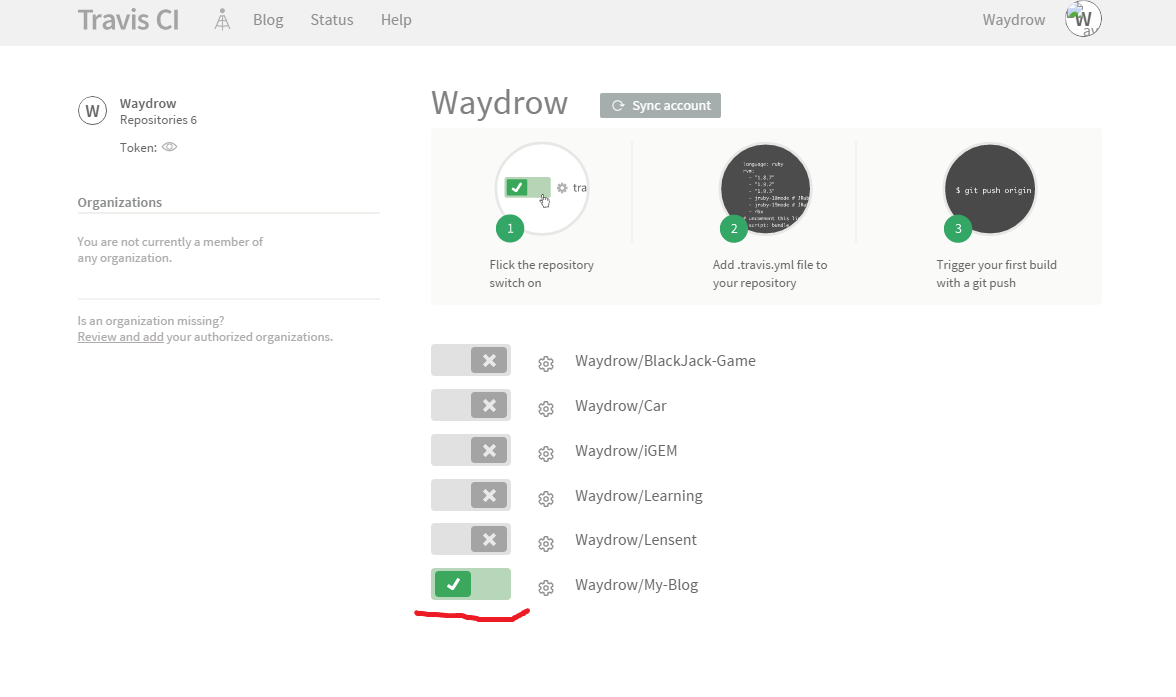Show the token with eye icon
This screenshot has width=1176, height=697.
point(170,147)
